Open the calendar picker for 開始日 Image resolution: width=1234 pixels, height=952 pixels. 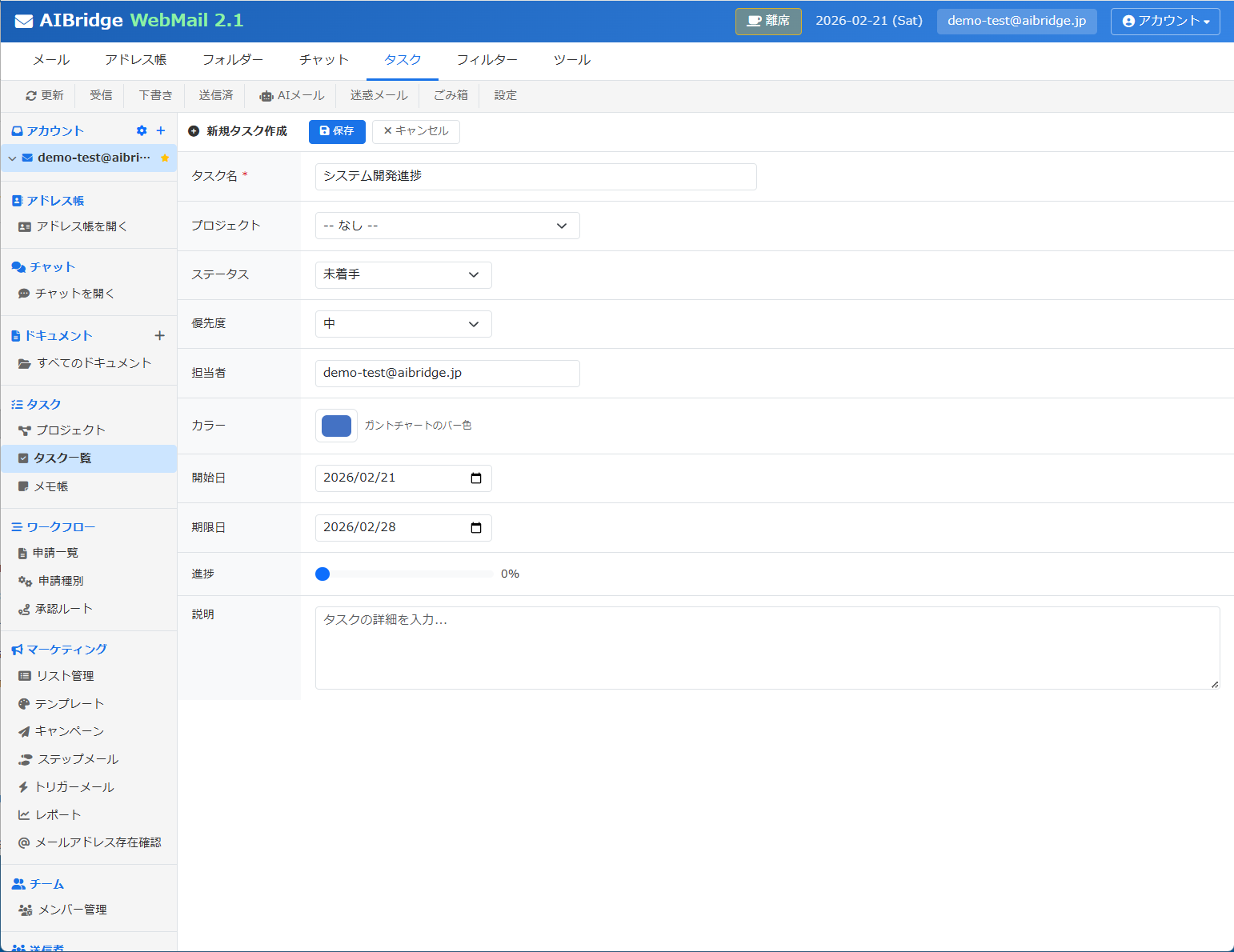[x=477, y=478]
